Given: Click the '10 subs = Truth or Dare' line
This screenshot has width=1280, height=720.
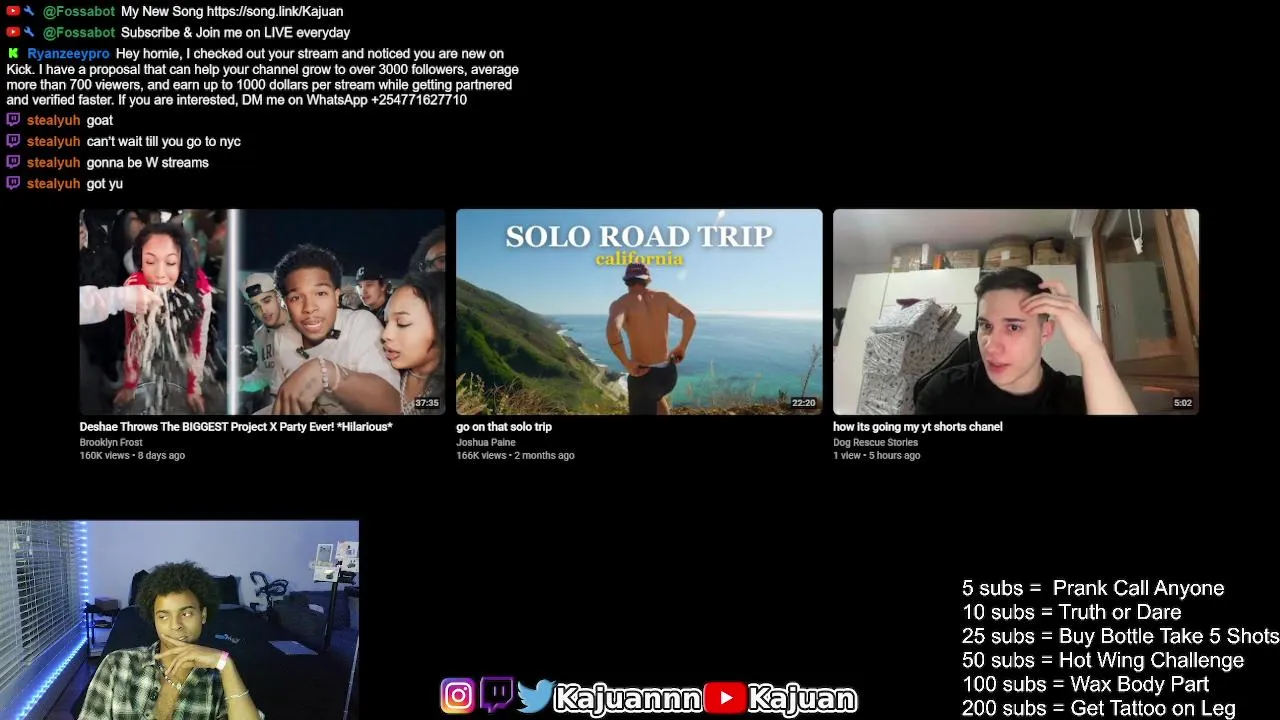Looking at the screenshot, I should pyautogui.click(x=1071, y=612).
